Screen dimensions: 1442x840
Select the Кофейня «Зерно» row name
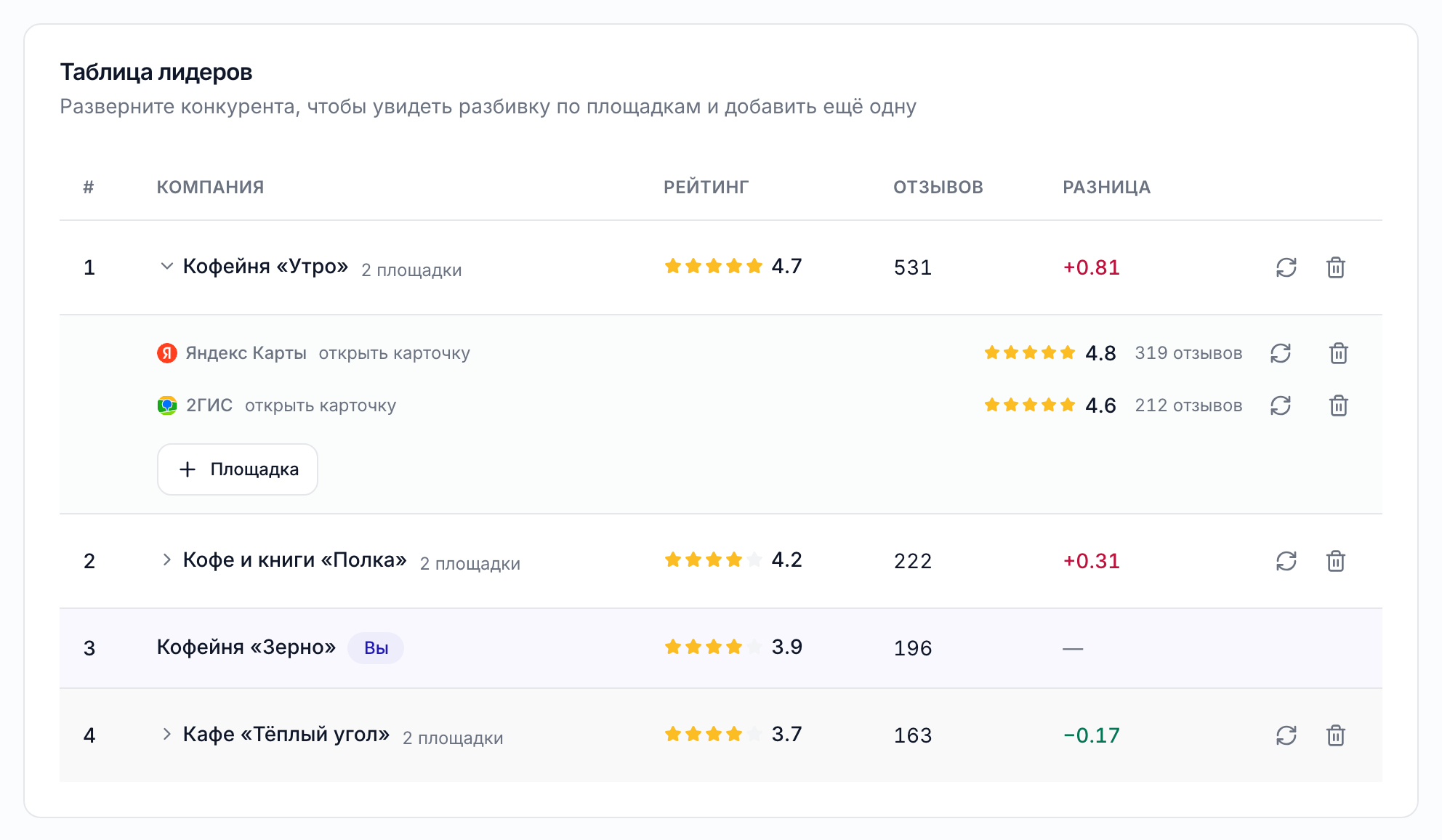click(x=246, y=647)
